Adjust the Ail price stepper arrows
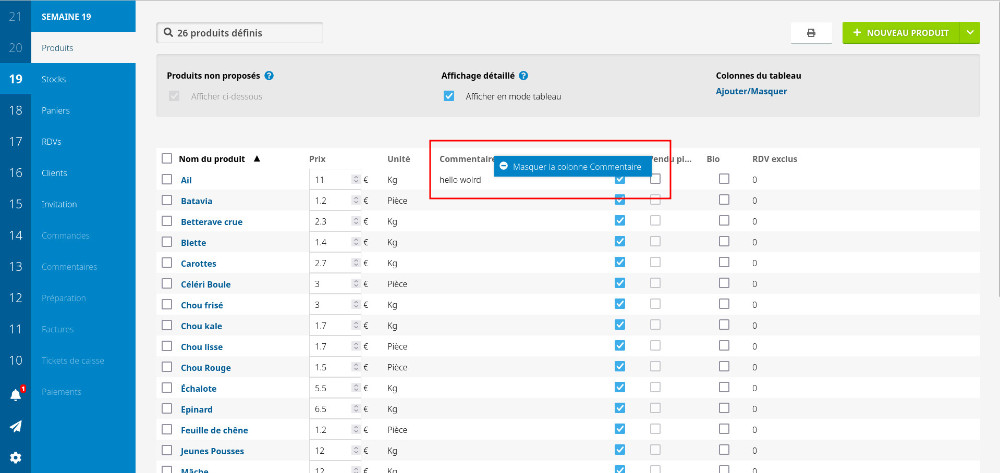The width and height of the screenshot is (1000, 473). (x=355, y=180)
